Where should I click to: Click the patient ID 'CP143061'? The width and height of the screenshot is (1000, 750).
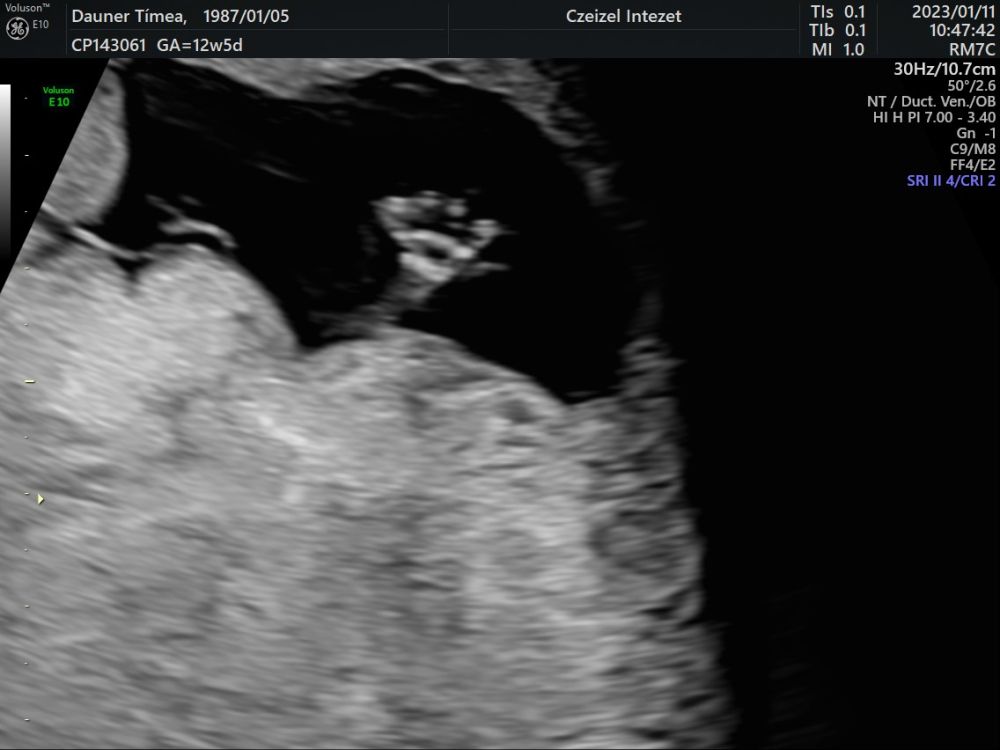(108, 45)
